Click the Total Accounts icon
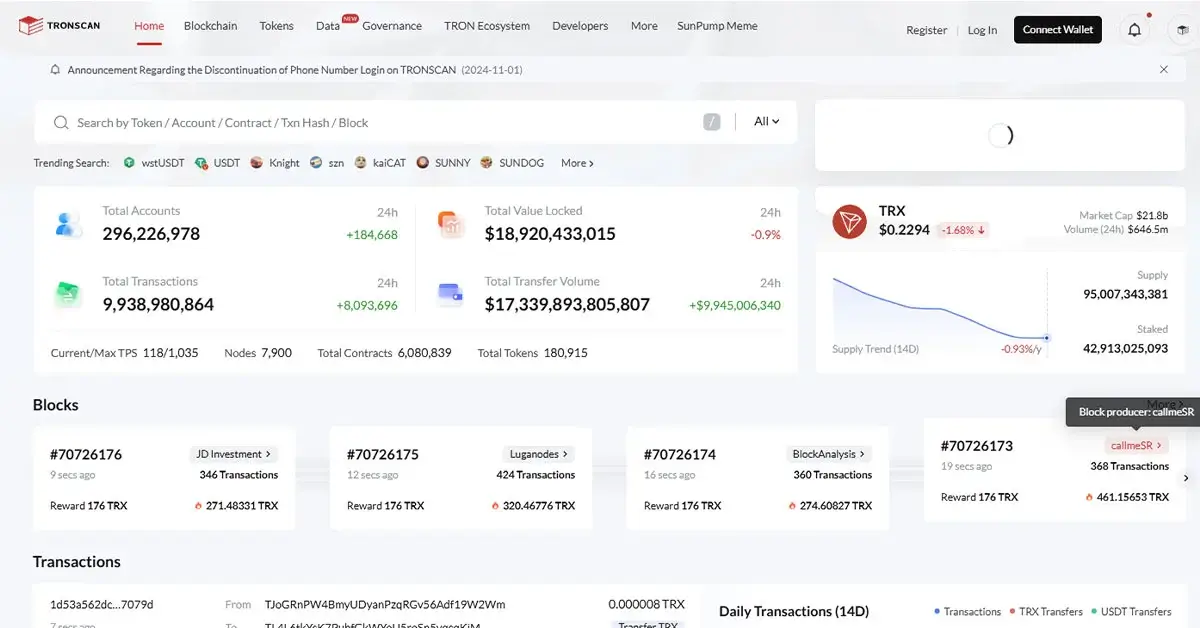Screen dimensions: 1200x628 [68, 224]
